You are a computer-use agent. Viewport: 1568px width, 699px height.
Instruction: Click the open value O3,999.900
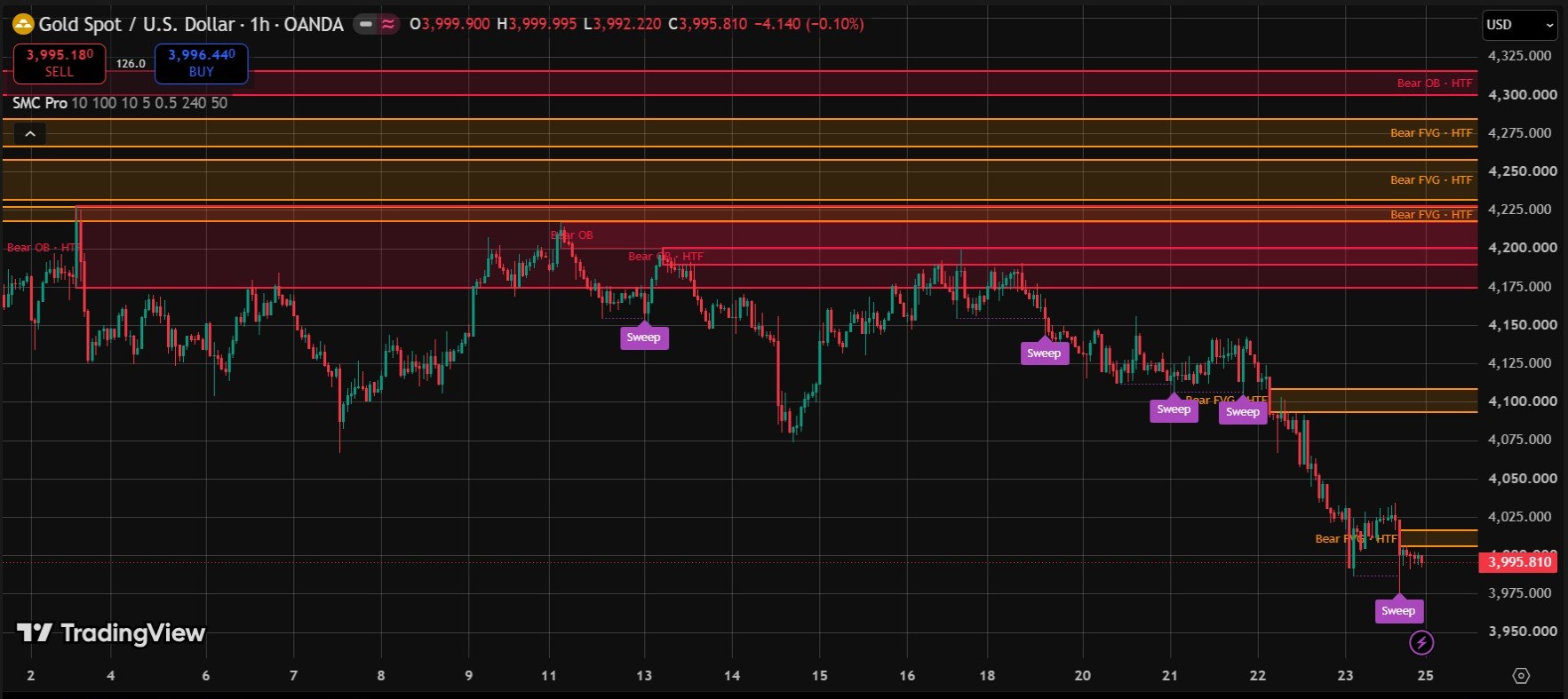450,24
